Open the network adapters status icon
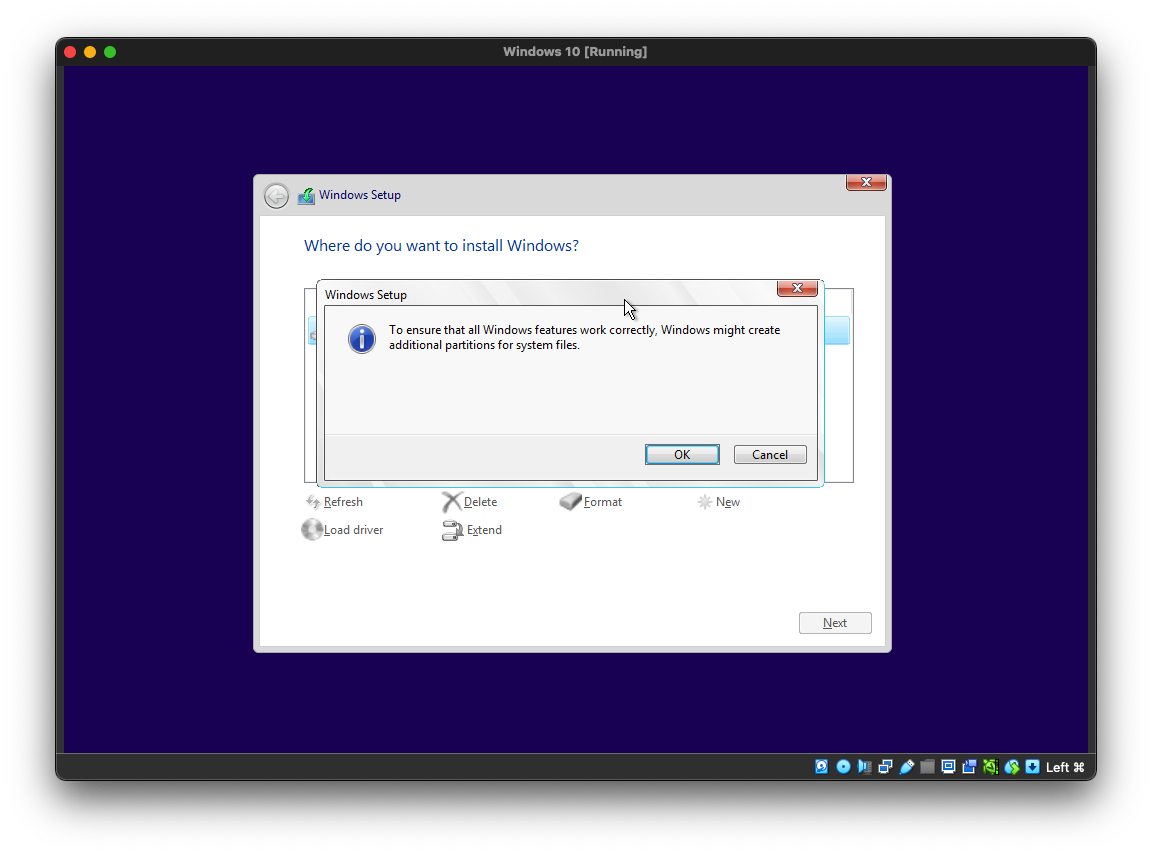Image resolution: width=1152 pixels, height=854 pixels. [885, 767]
